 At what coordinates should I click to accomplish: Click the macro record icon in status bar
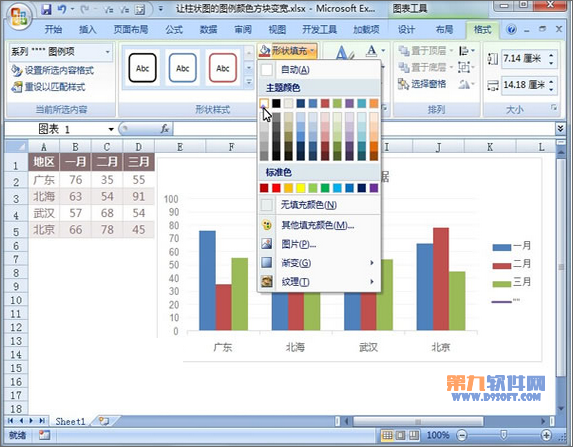click(x=45, y=435)
